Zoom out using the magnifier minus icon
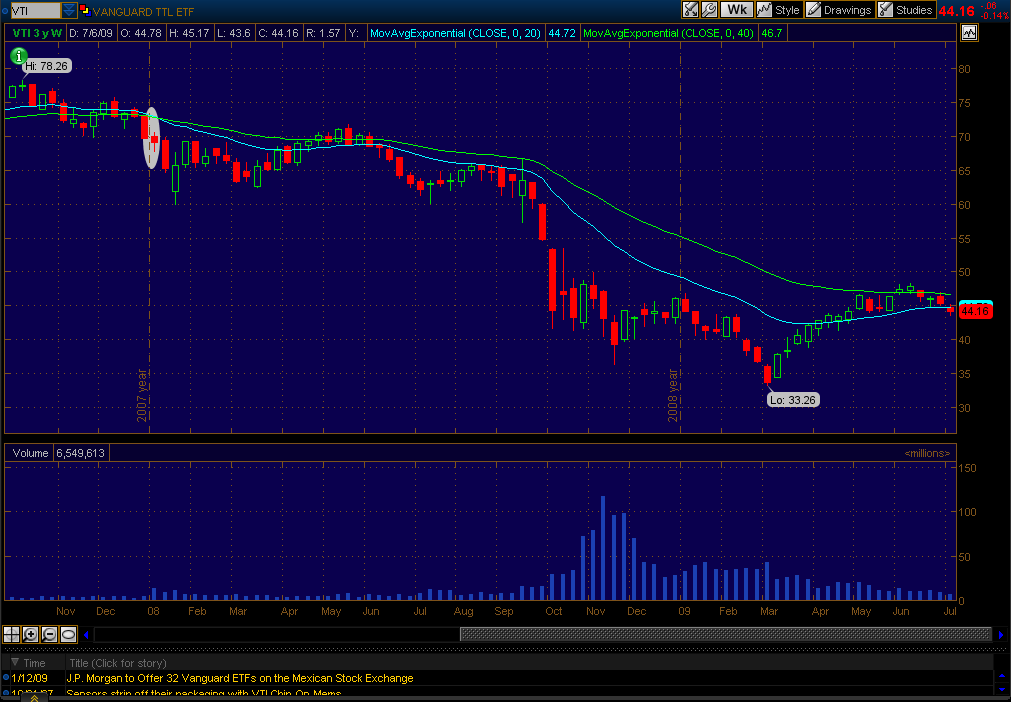 pos(49,634)
